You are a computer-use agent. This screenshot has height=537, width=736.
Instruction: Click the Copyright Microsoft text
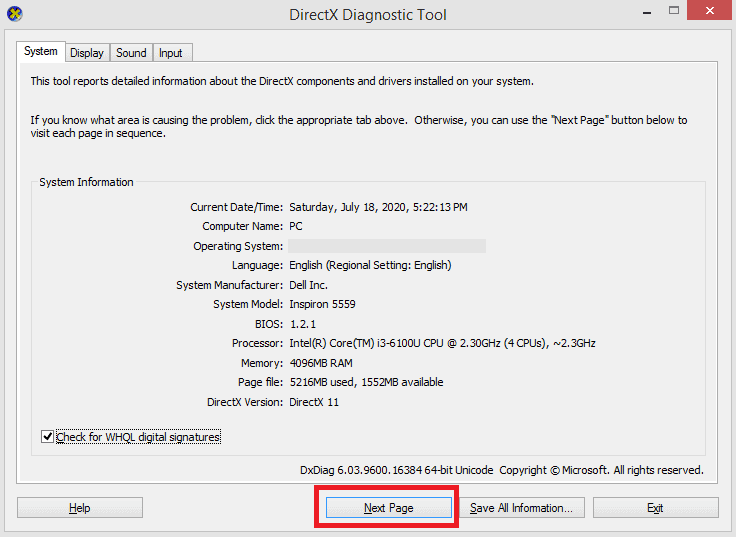601,470
